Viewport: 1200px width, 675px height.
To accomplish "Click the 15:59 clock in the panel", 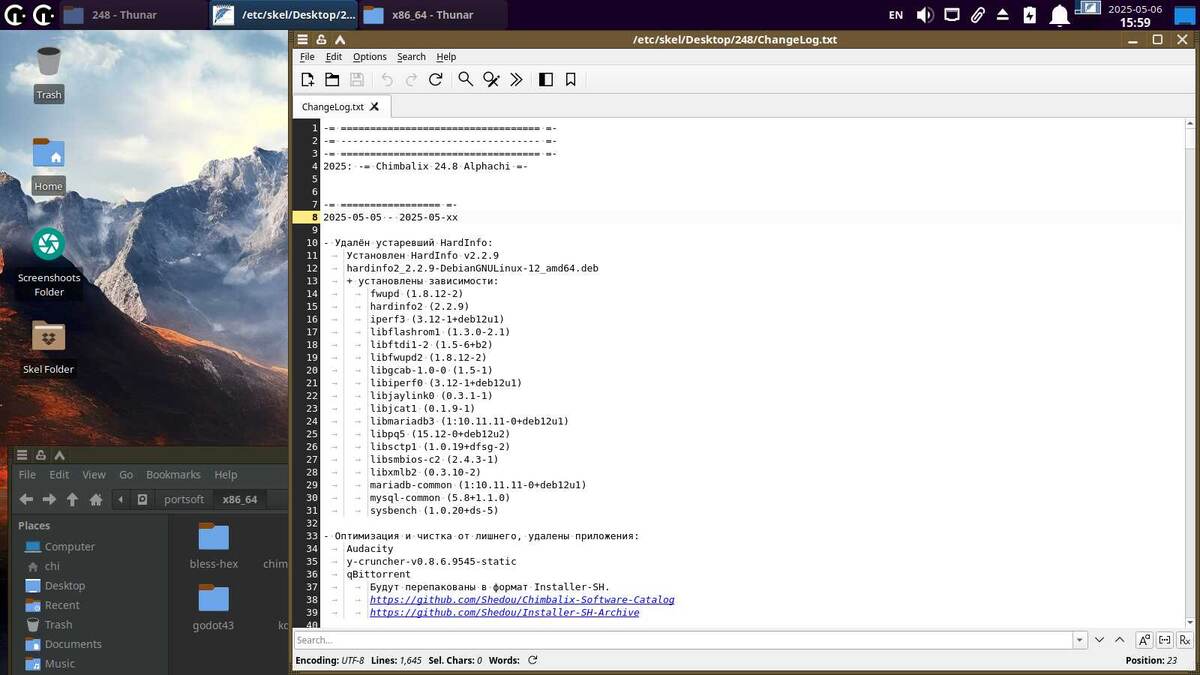I will pyautogui.click(x=1135, y=22).
